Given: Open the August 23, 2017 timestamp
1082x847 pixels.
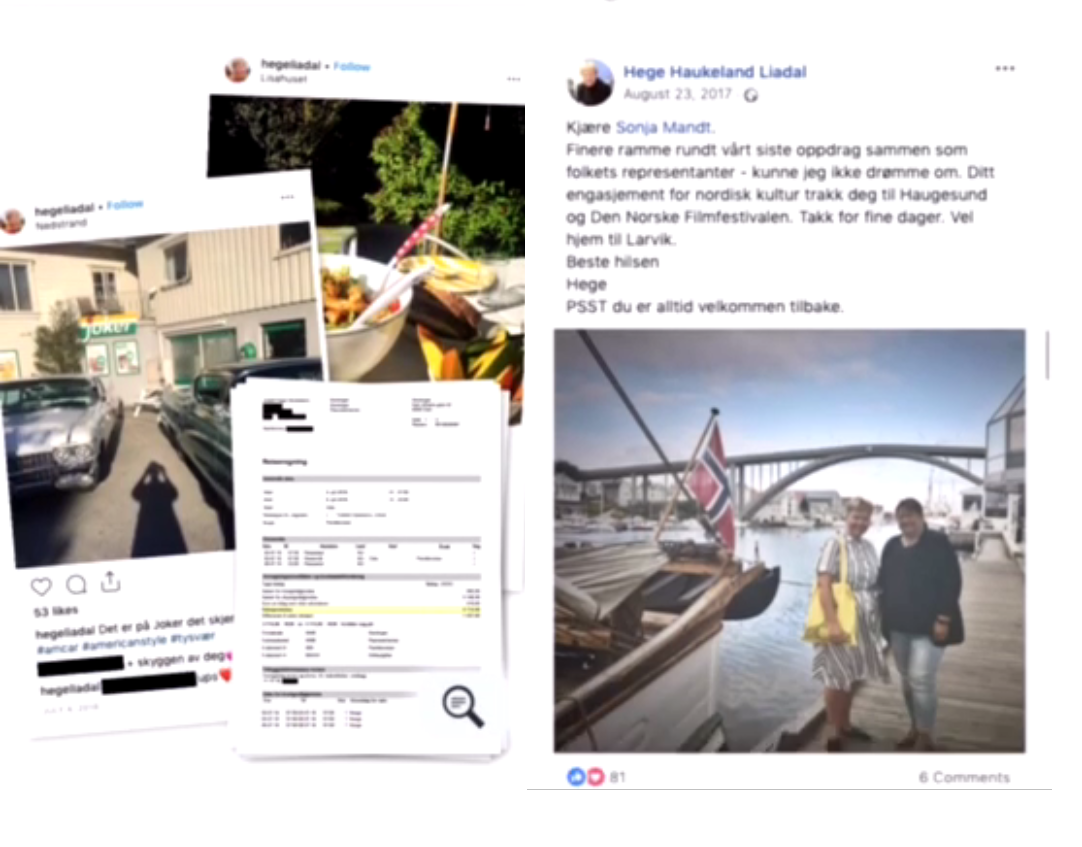Looking at the screenshot, I should [677, 94].
